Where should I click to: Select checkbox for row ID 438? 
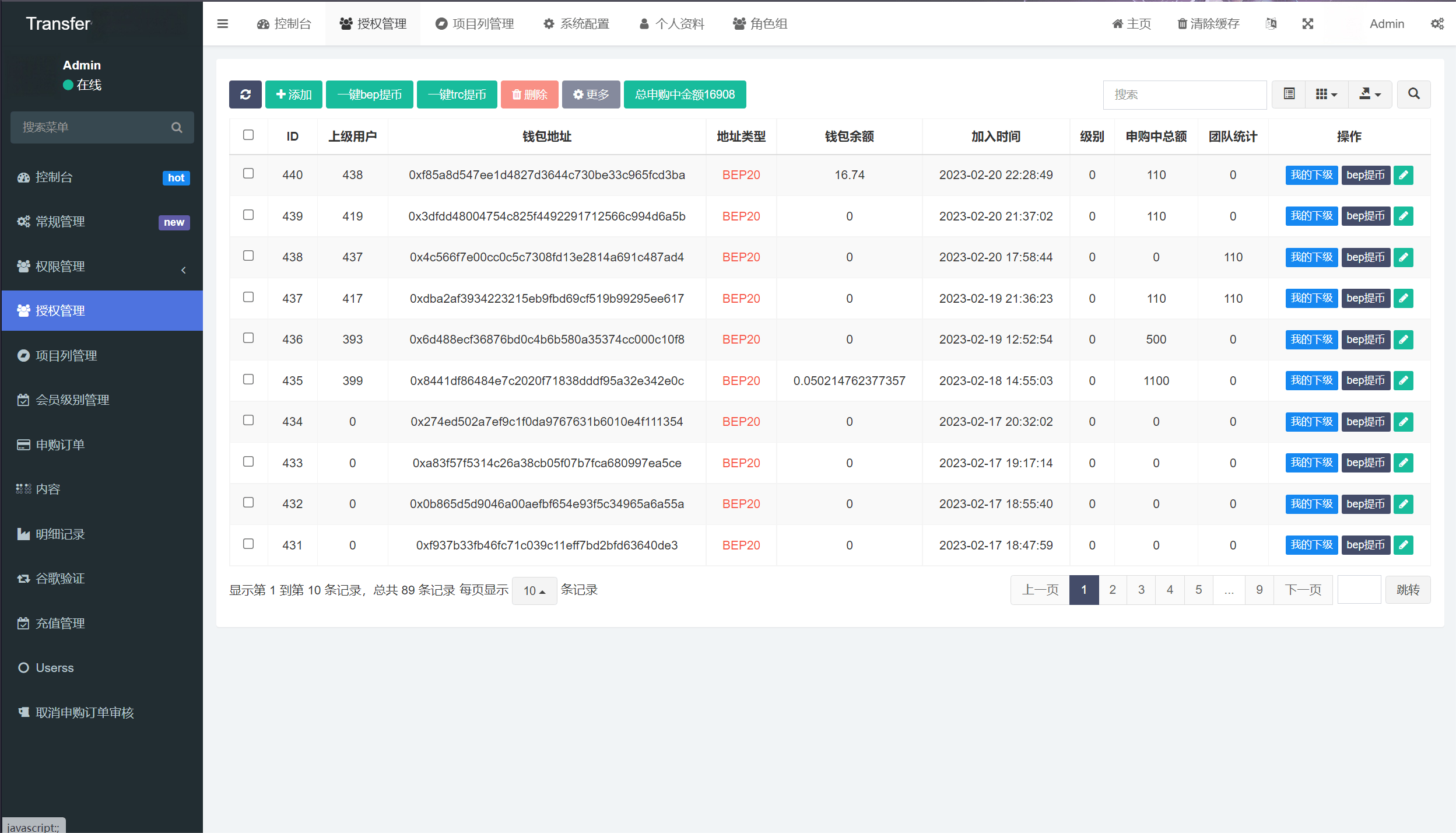[248, 256]
